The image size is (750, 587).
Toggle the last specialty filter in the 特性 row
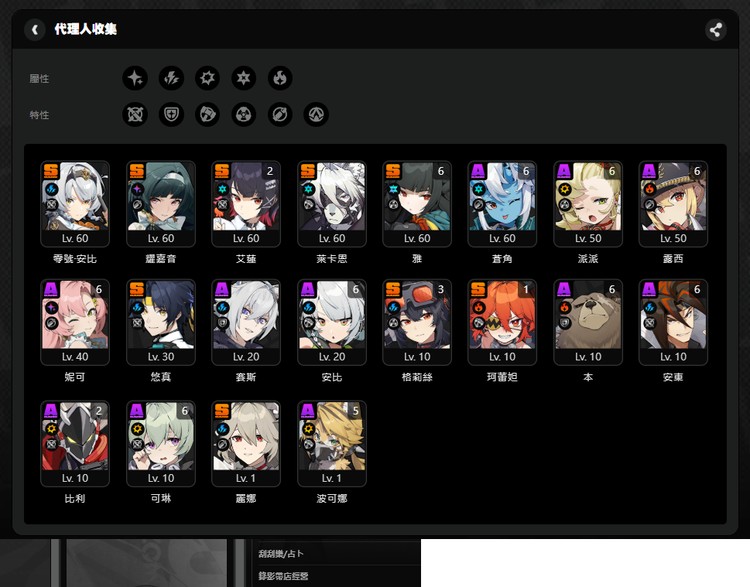point(316,115)
